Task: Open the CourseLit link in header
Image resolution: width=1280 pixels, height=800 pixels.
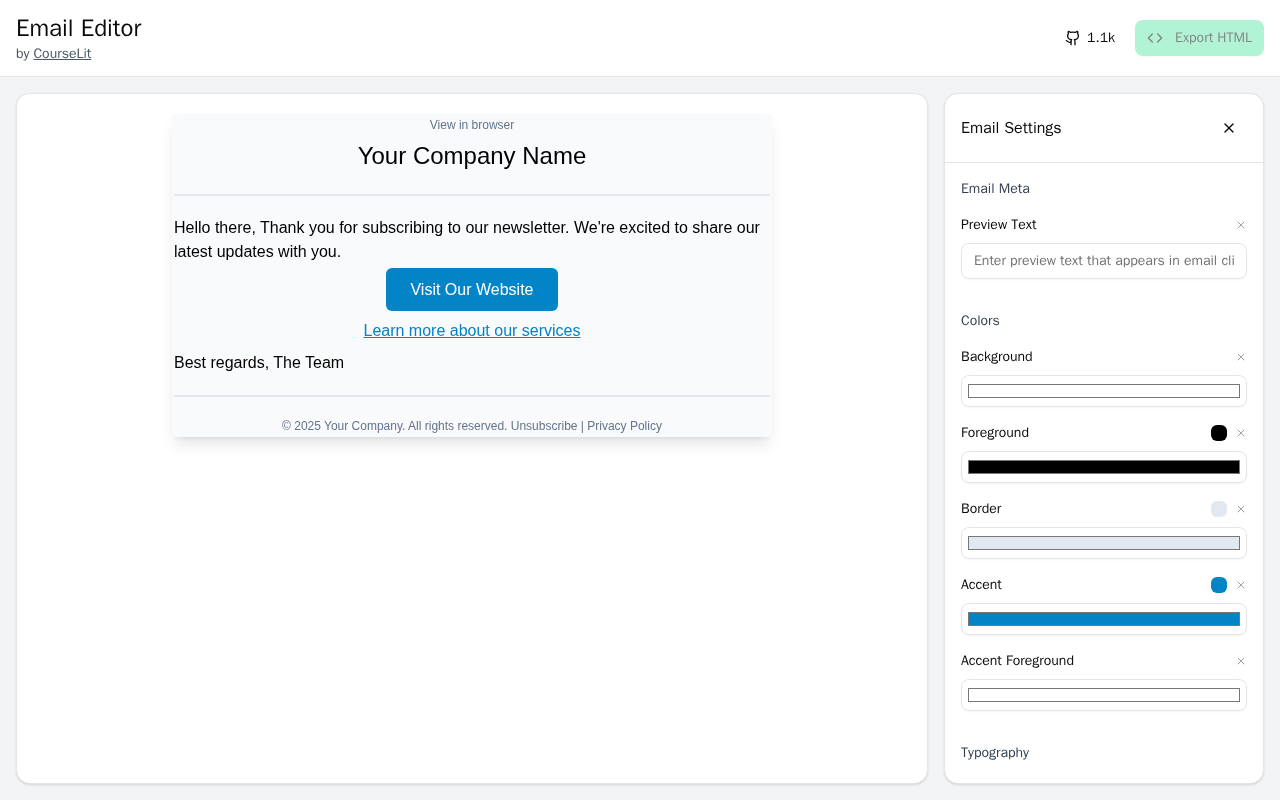Action: click(62, 54)
